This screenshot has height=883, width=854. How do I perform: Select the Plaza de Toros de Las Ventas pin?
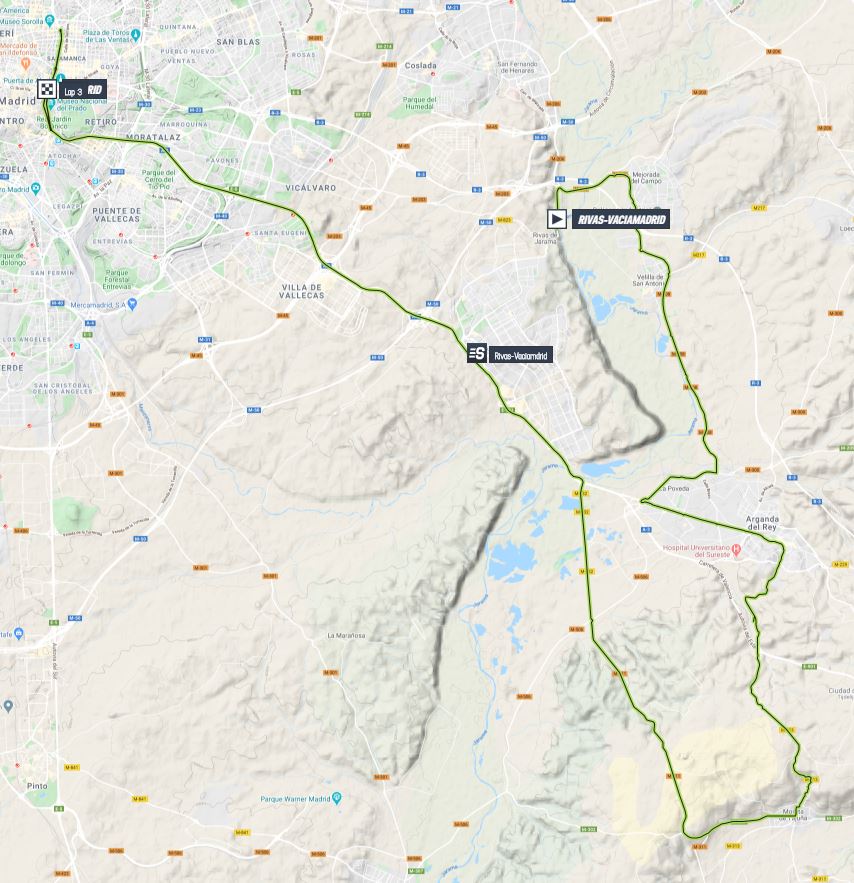coord(135,35)
